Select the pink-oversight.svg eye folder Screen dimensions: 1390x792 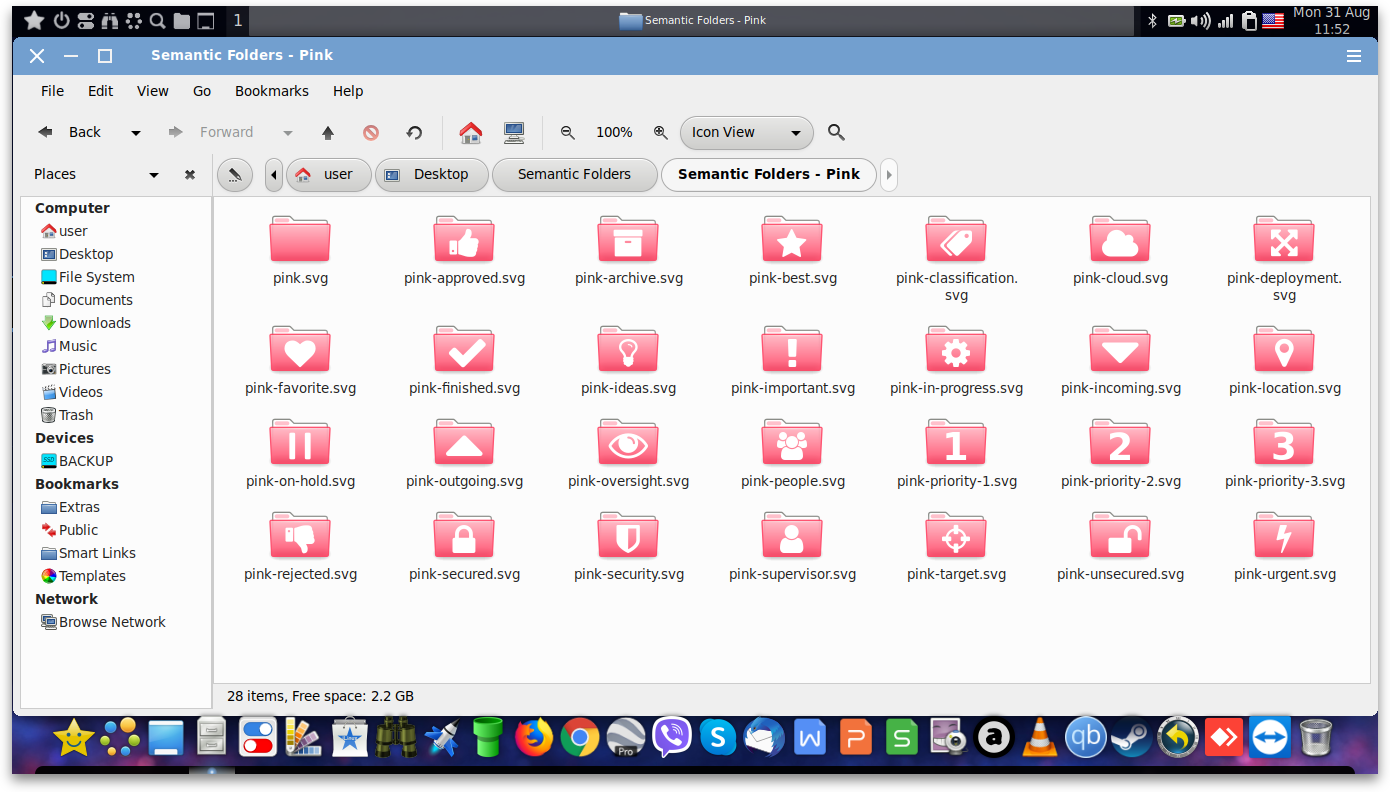click(628, 443)
